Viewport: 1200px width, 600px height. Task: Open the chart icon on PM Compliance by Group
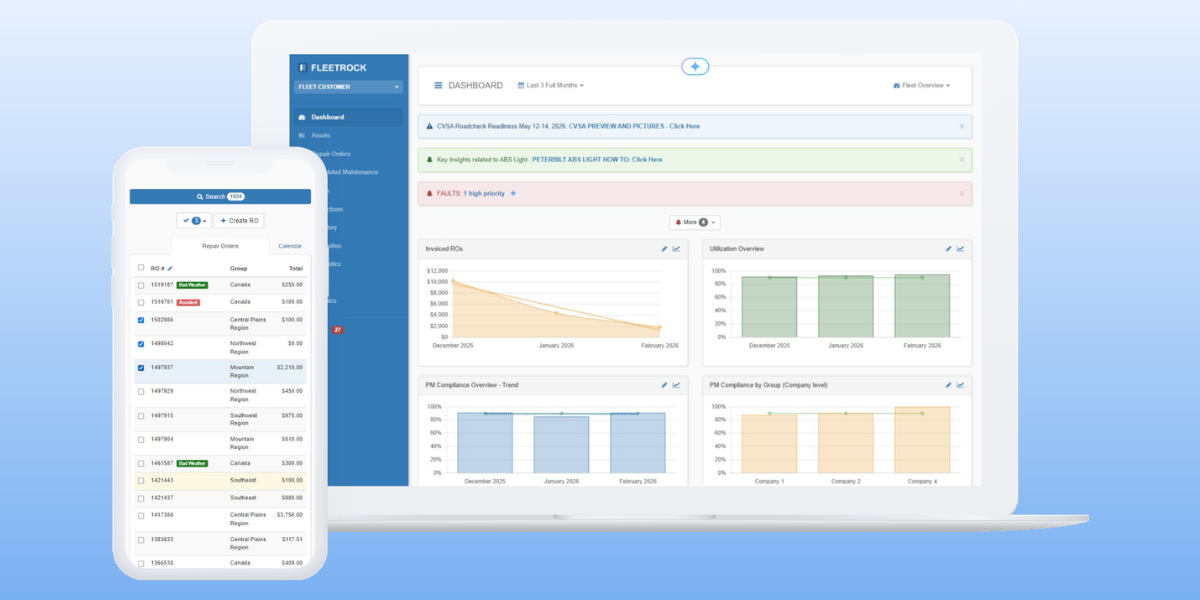click(960, 384)
